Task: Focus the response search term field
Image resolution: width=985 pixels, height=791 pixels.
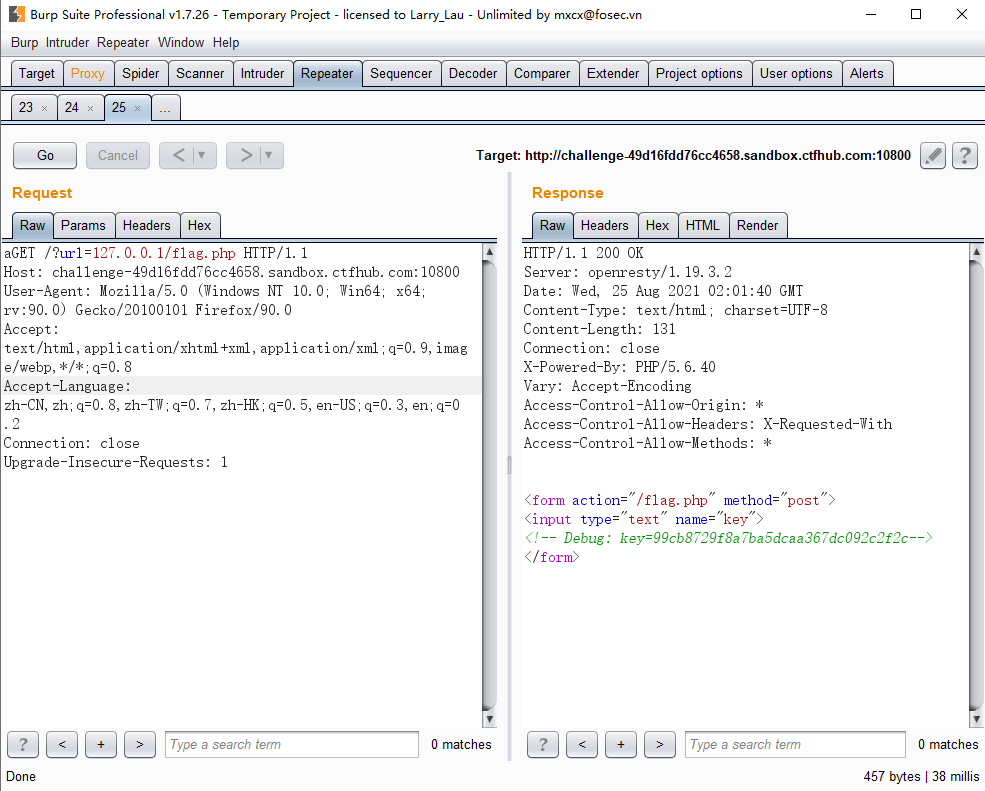Action: point(795,745)
